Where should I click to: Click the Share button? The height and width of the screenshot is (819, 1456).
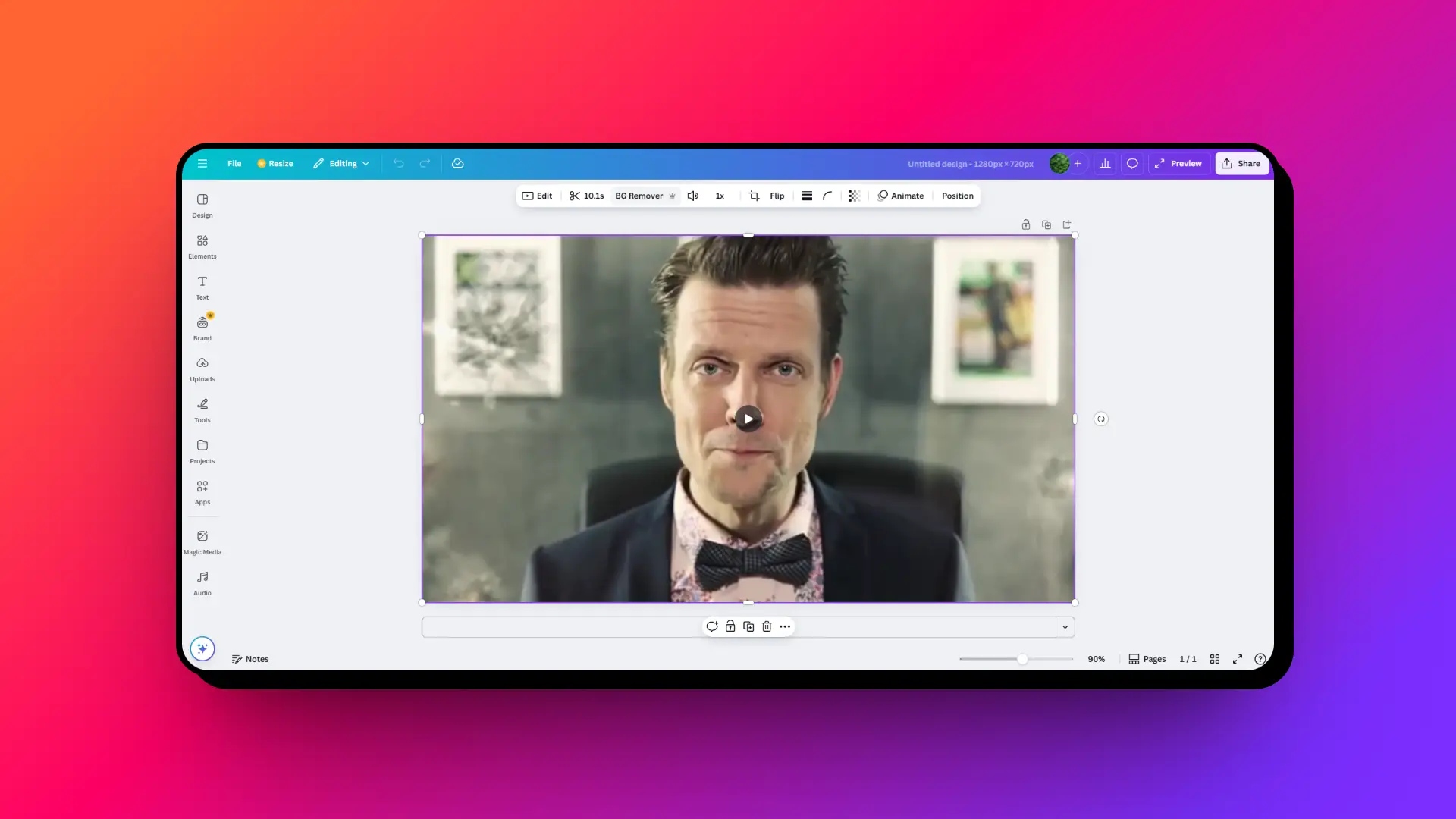[1241, 163]
